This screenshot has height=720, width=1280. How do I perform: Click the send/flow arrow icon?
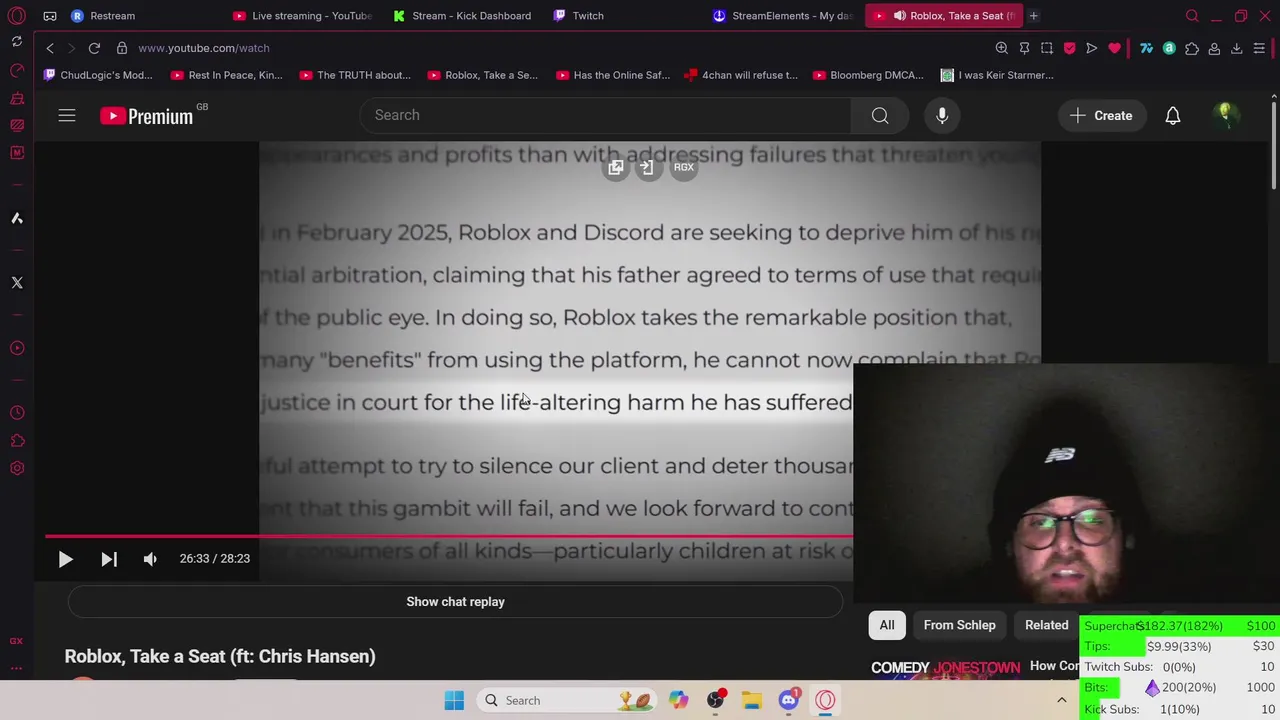click(x=1092, y=48)
